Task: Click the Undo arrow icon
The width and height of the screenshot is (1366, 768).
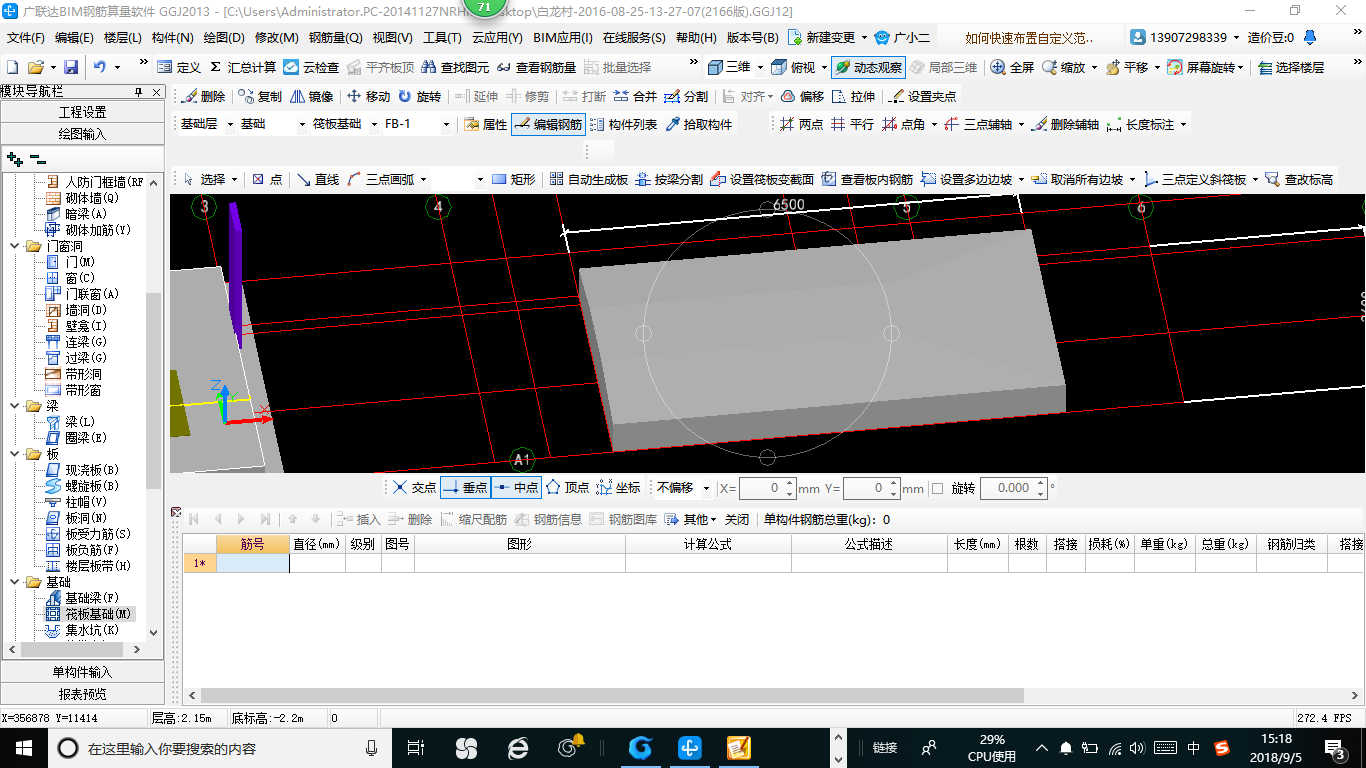Action: [x=100, y=67]
